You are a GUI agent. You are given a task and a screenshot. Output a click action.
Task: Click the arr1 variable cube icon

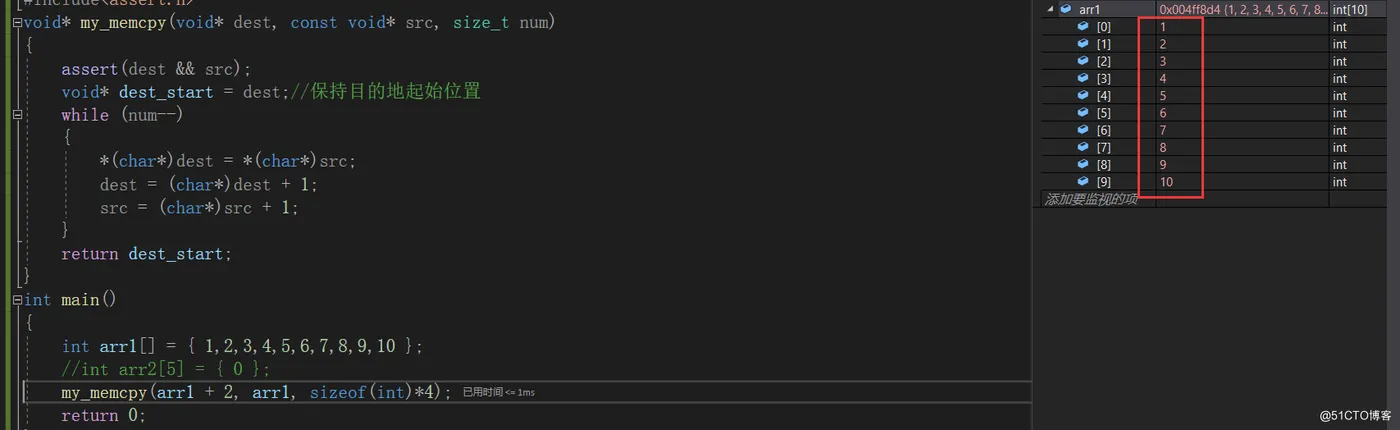1066,9
